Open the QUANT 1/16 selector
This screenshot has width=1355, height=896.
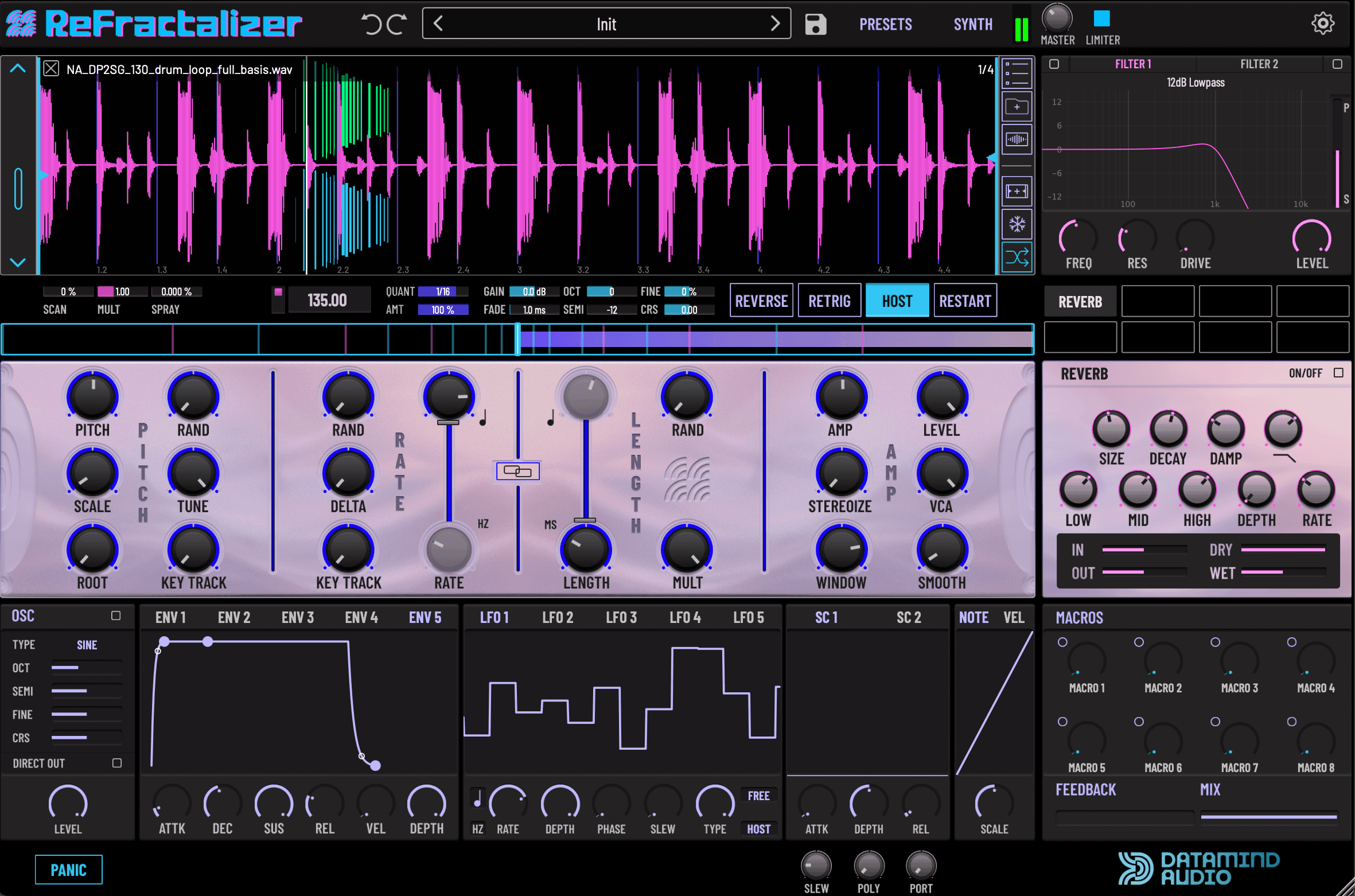(443, 291)
